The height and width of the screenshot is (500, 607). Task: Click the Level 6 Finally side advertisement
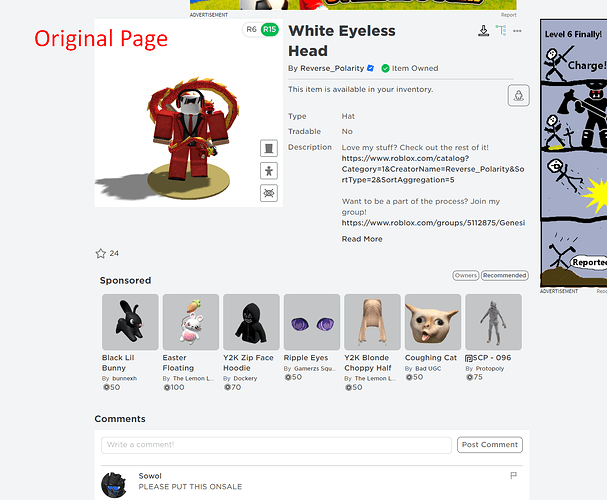pyautogui.click(x=574, y=153)
